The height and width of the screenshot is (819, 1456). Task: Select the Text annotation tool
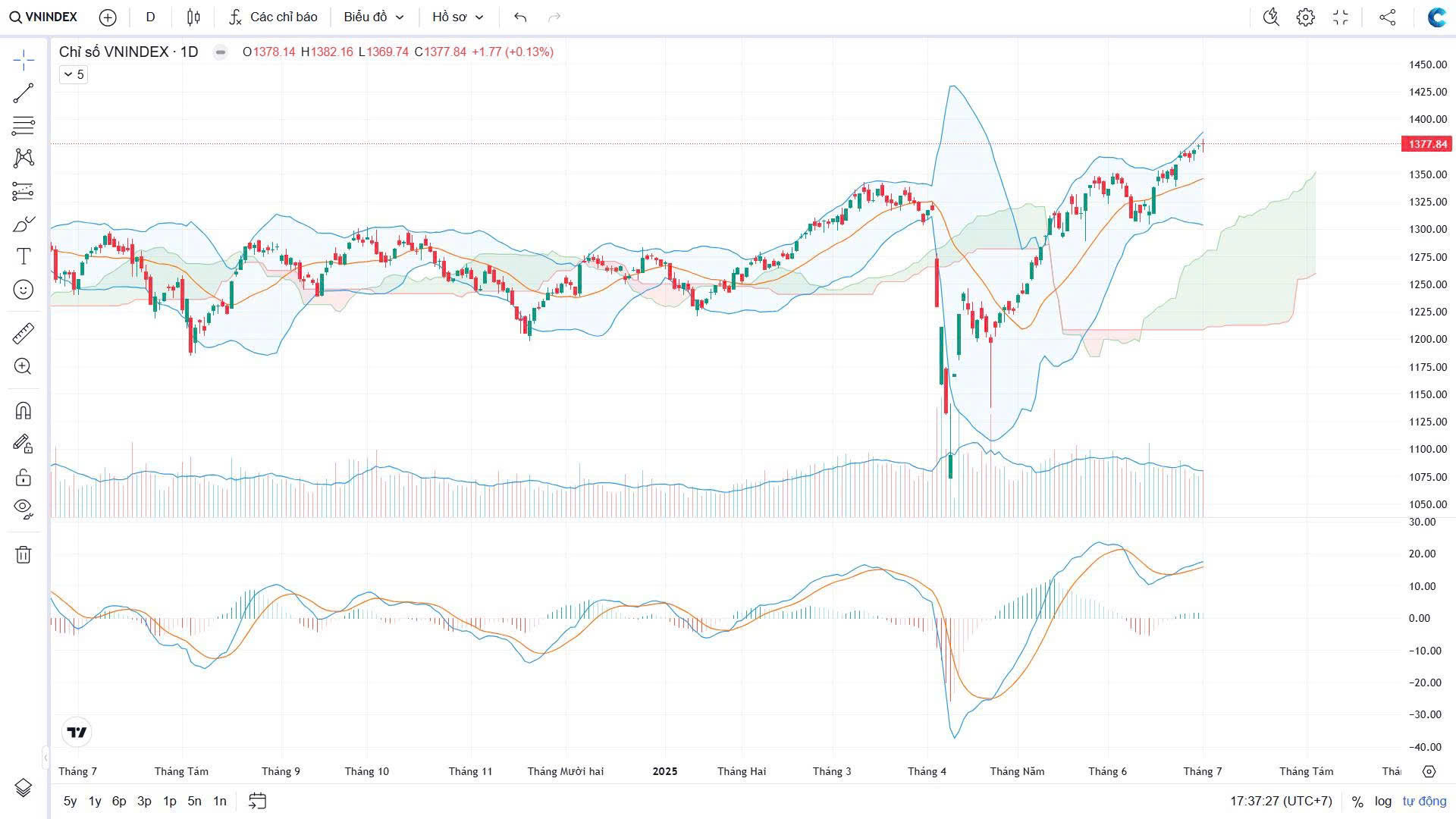click(24, 257)
